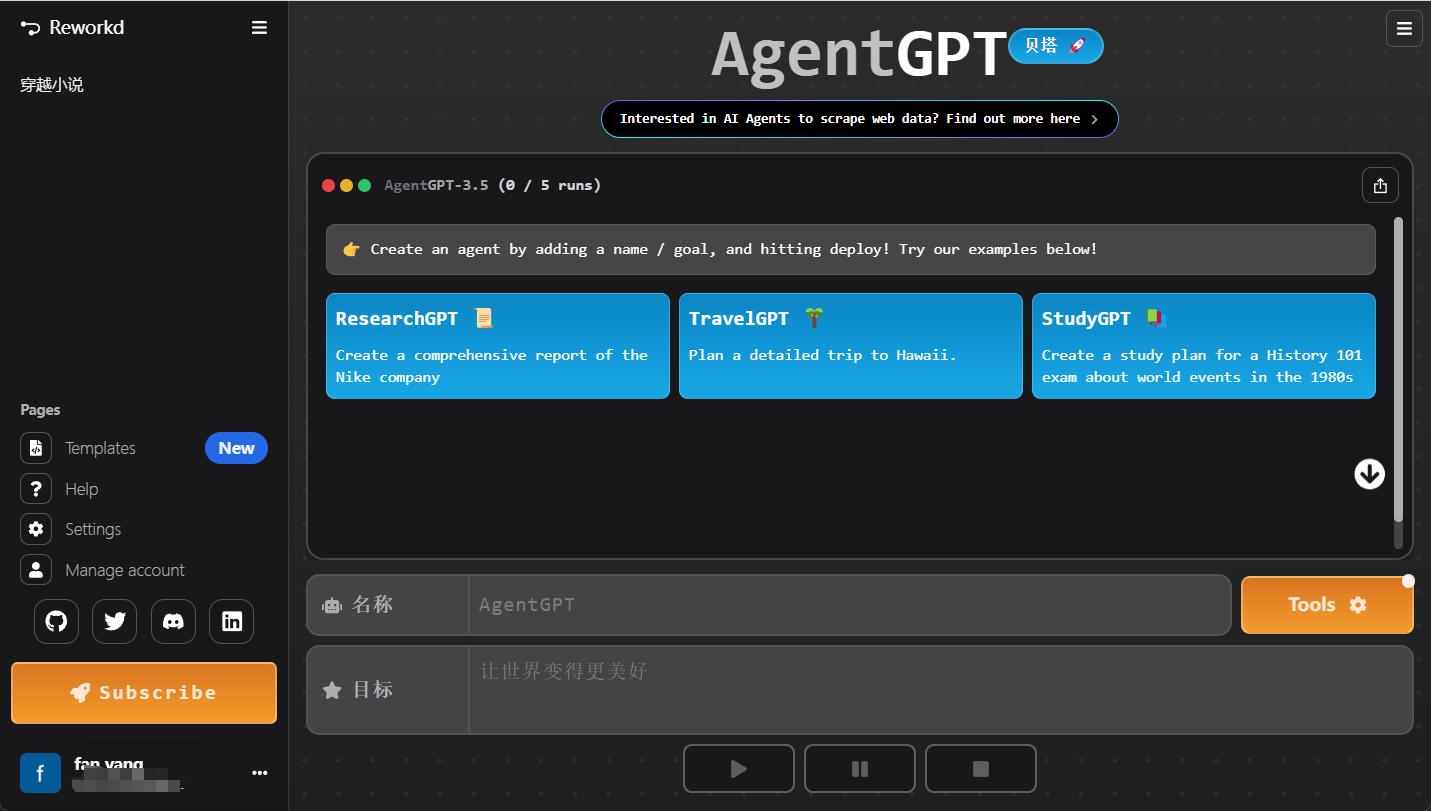Click the Manage account person icon

36,570
